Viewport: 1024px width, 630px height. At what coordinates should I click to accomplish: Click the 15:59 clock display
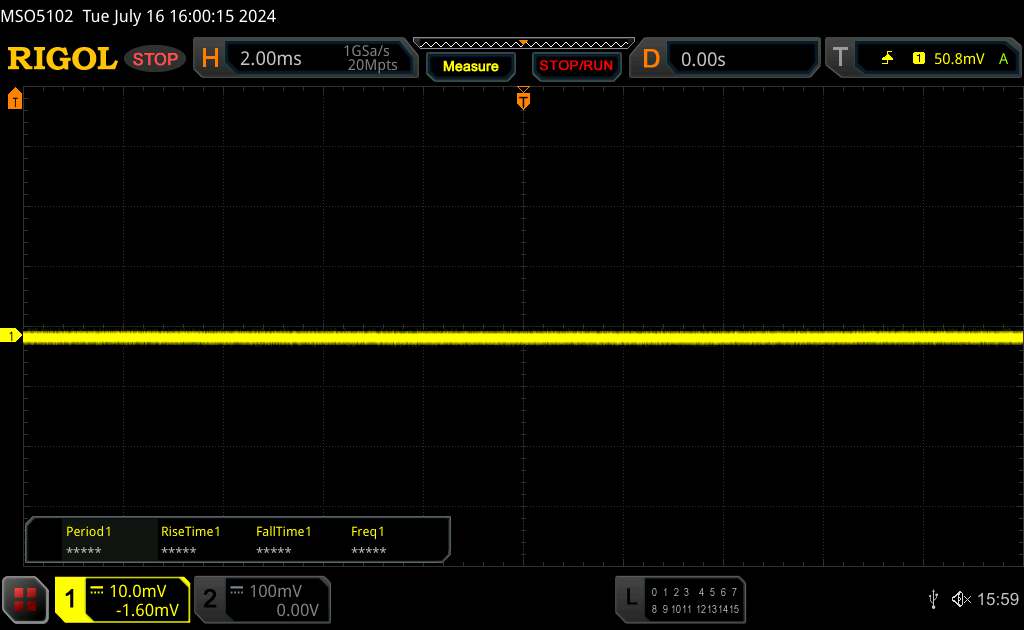[997, 599]
